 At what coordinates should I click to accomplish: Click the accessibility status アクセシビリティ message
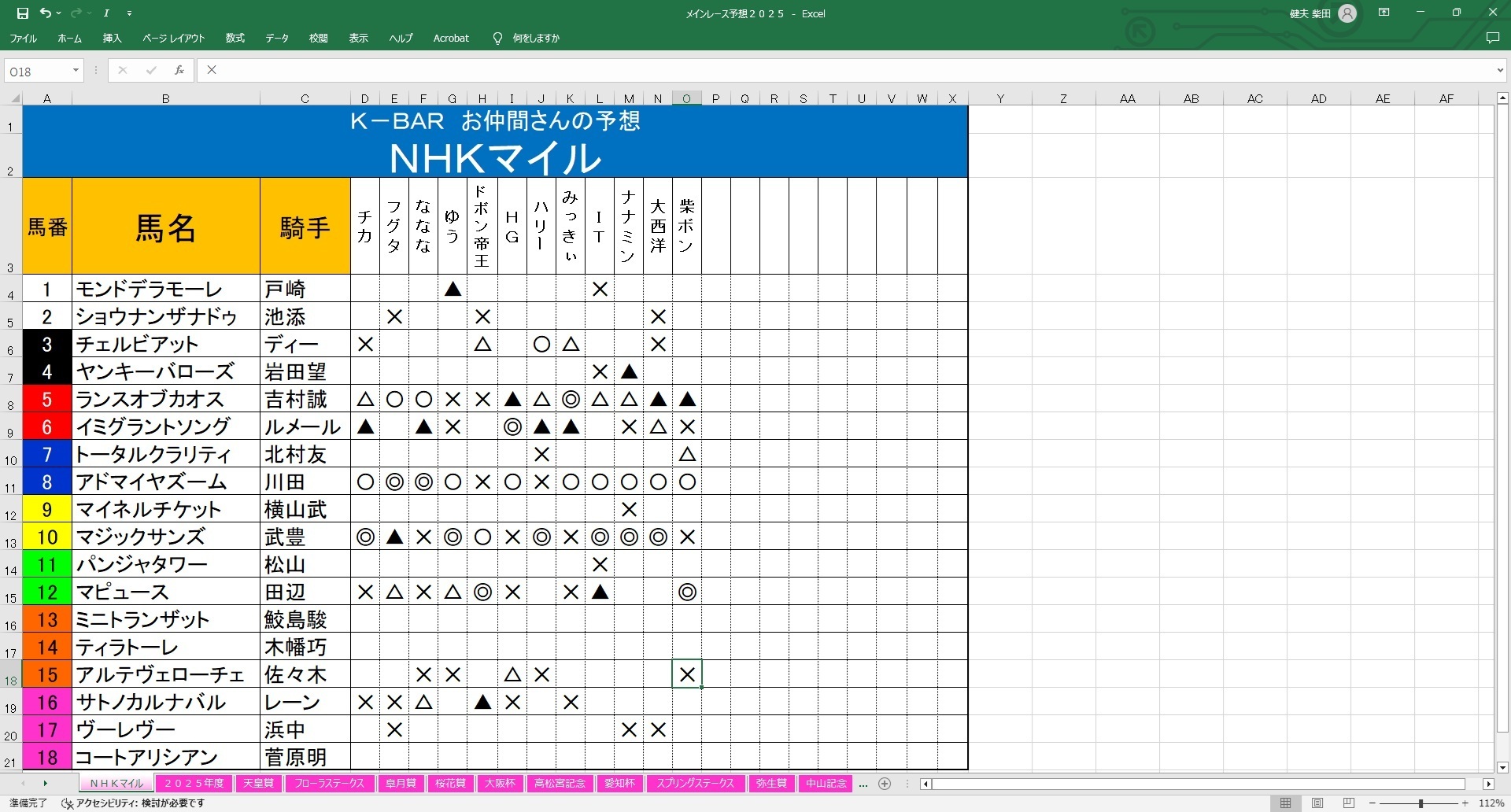pos(134,803)
